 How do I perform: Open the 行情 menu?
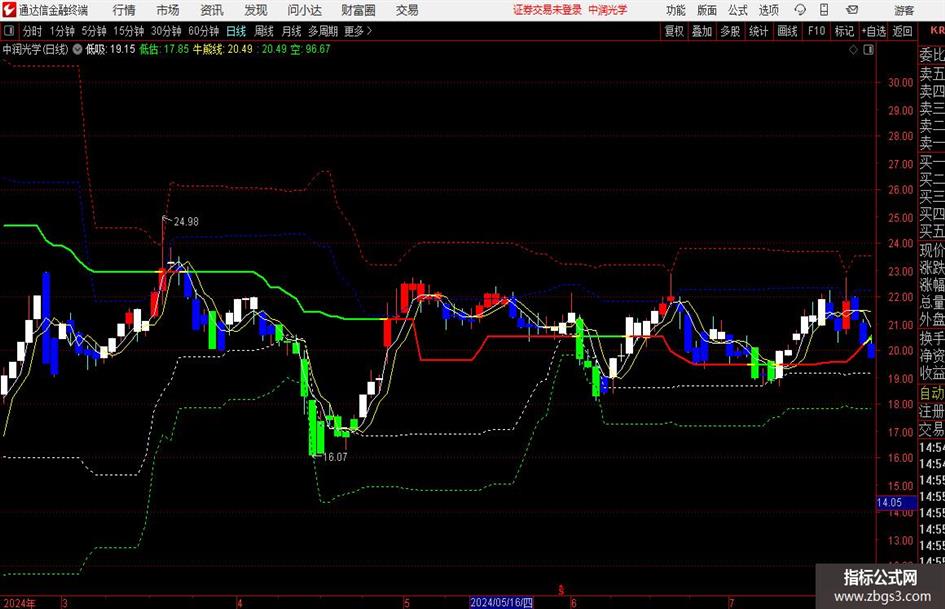click(x=124, y=10)
